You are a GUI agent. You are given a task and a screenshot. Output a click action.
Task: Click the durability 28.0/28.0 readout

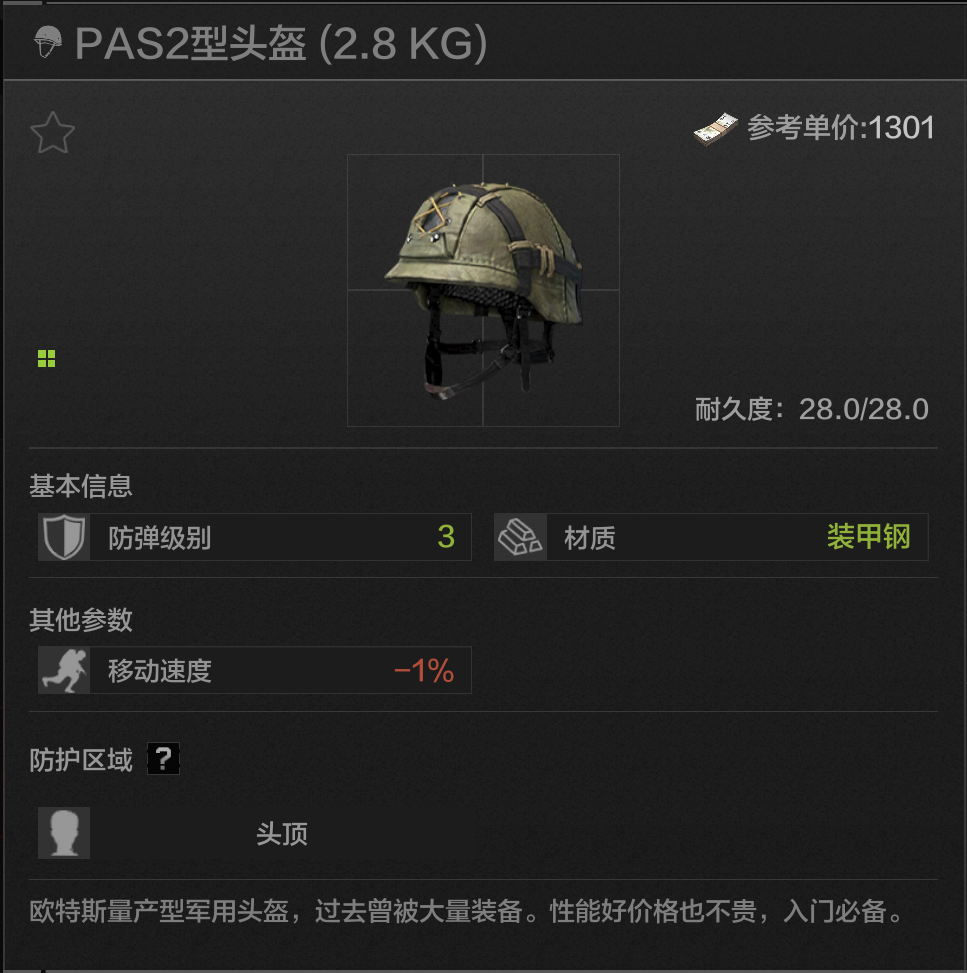pyautogui.click(x=812, y=410)
